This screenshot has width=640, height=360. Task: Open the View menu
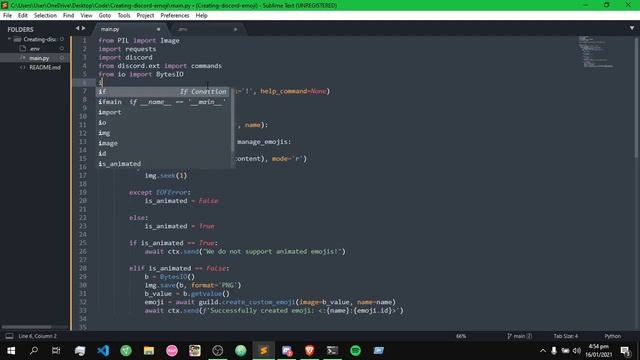coord(86,16)
